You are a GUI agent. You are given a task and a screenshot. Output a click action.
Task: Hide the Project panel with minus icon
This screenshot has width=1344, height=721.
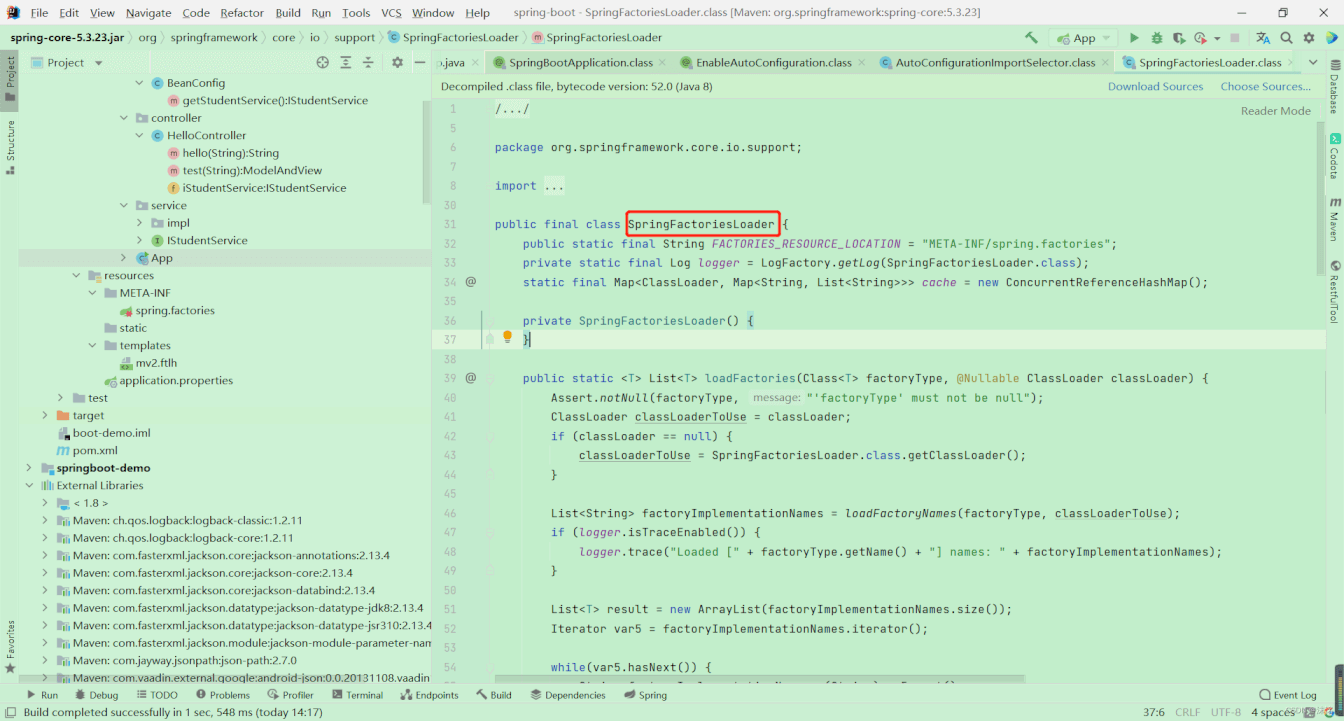point(420,62)
